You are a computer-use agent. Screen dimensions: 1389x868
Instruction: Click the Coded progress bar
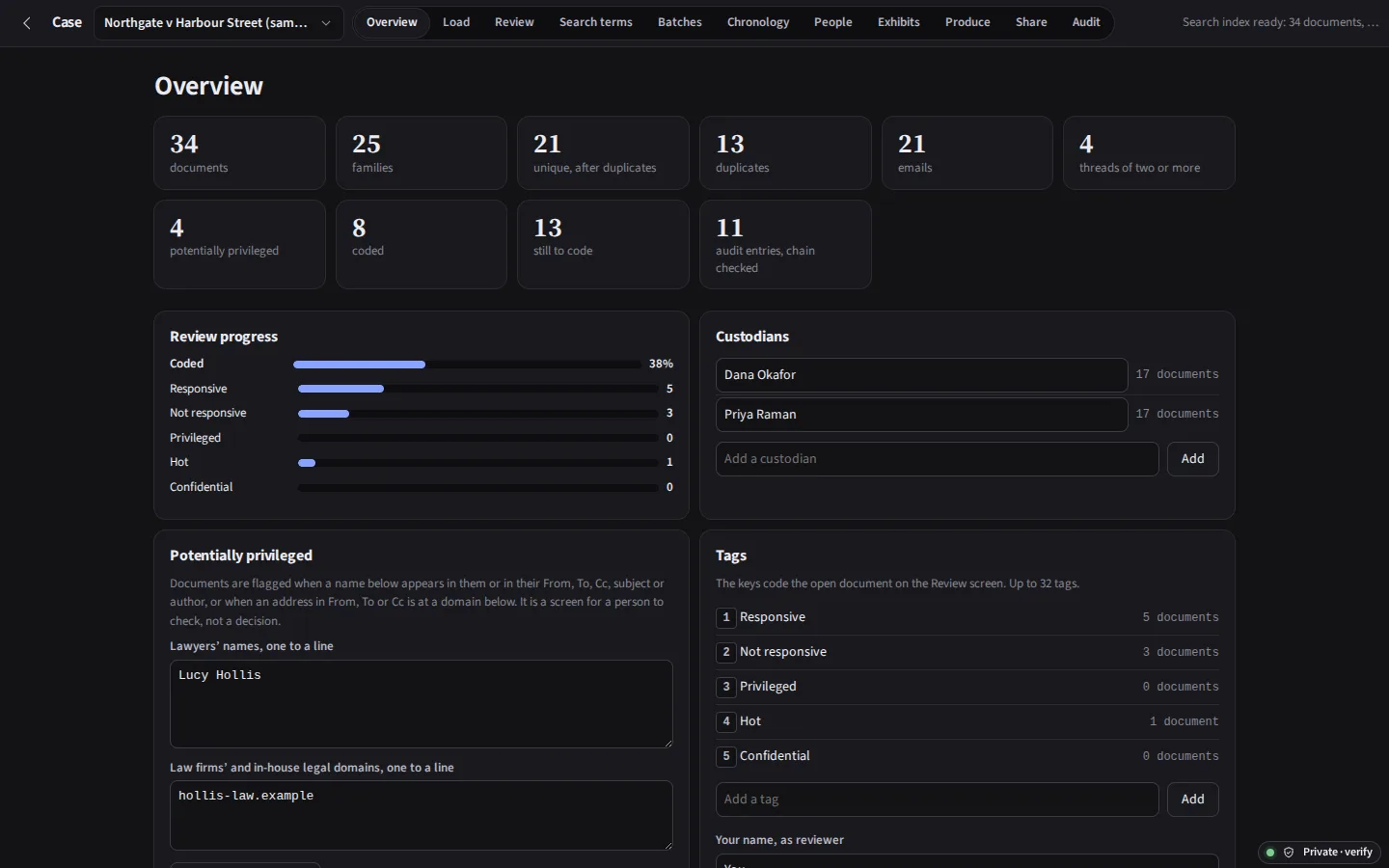pyautogui.click(x=467, y=365)
